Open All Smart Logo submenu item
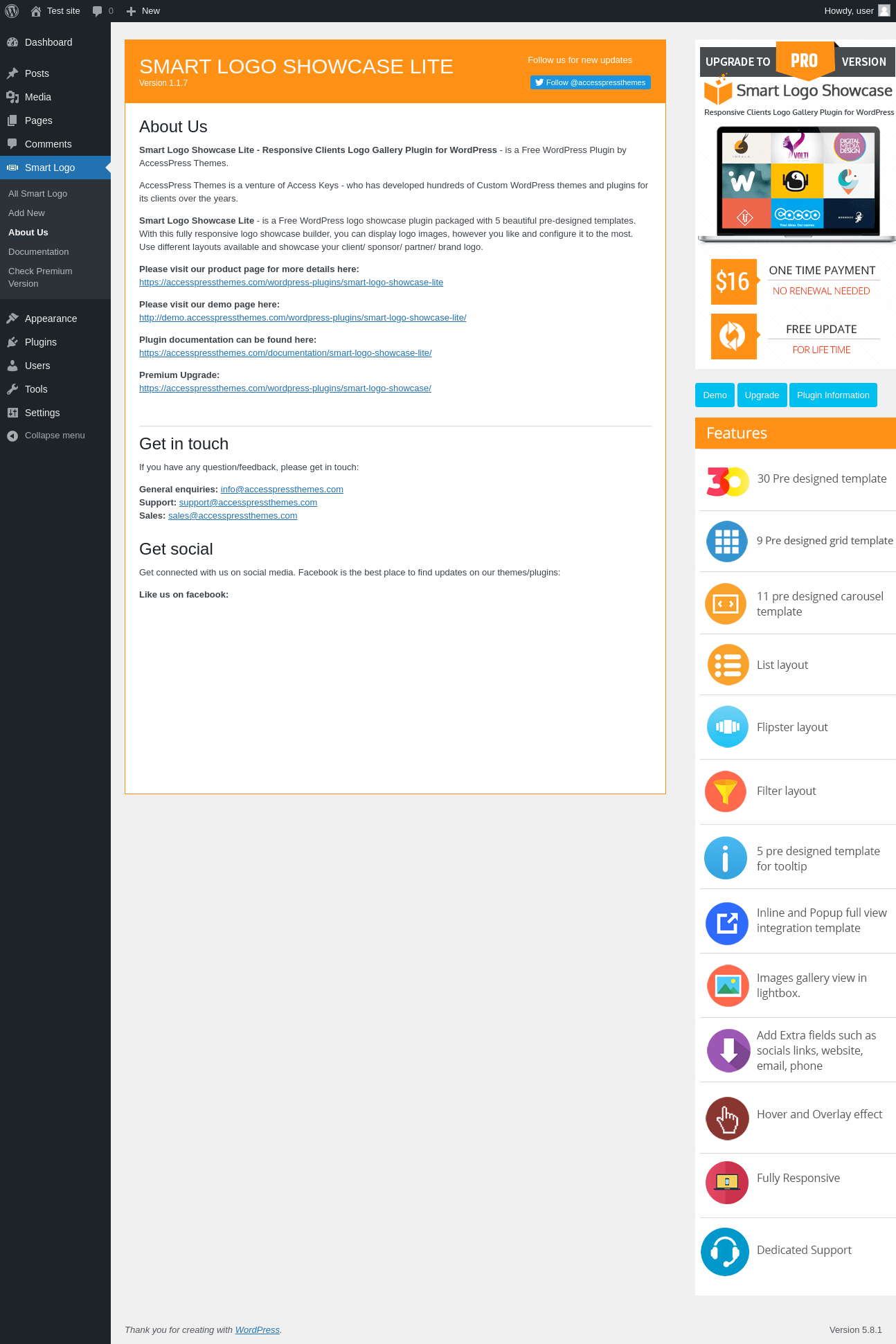This screenshot has width=896, height=1344. click(38, 194)
